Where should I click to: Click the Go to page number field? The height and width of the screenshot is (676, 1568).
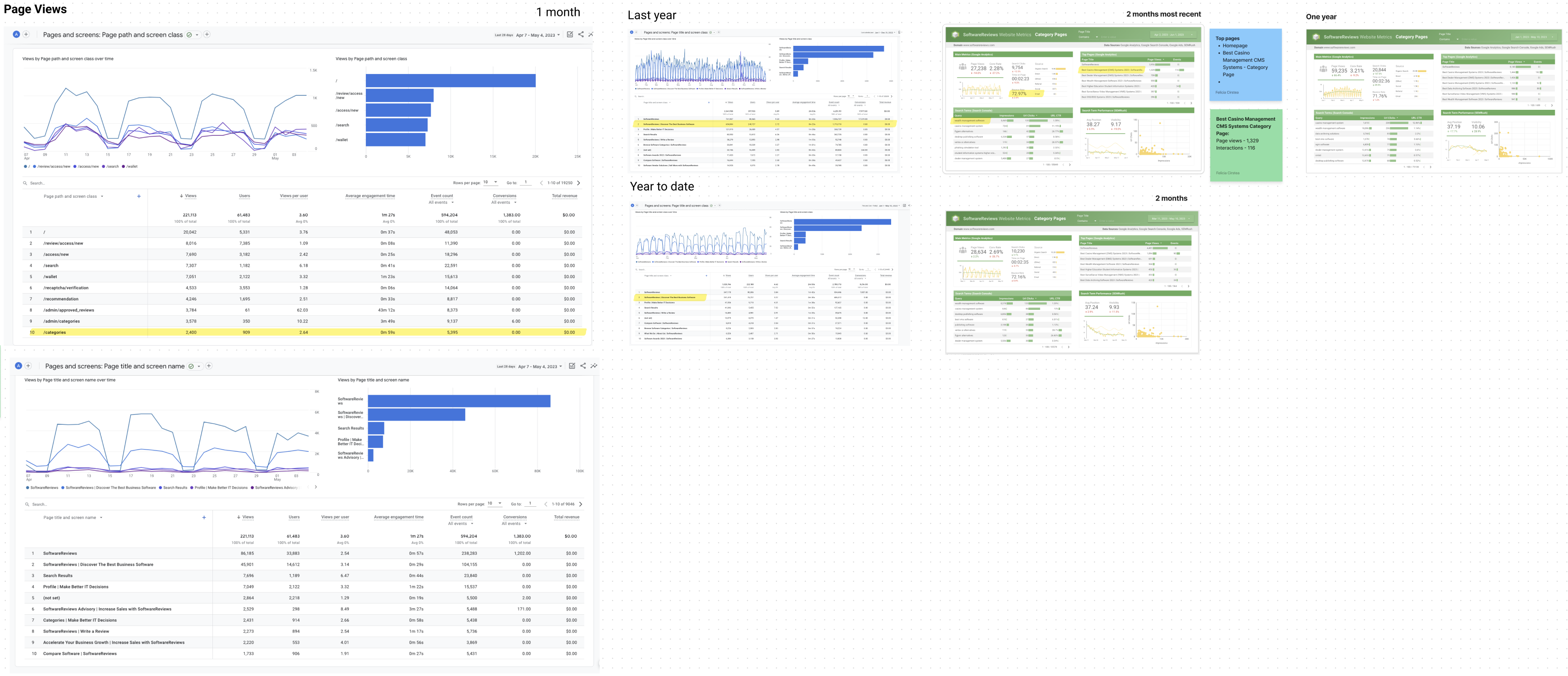point(525,182)
